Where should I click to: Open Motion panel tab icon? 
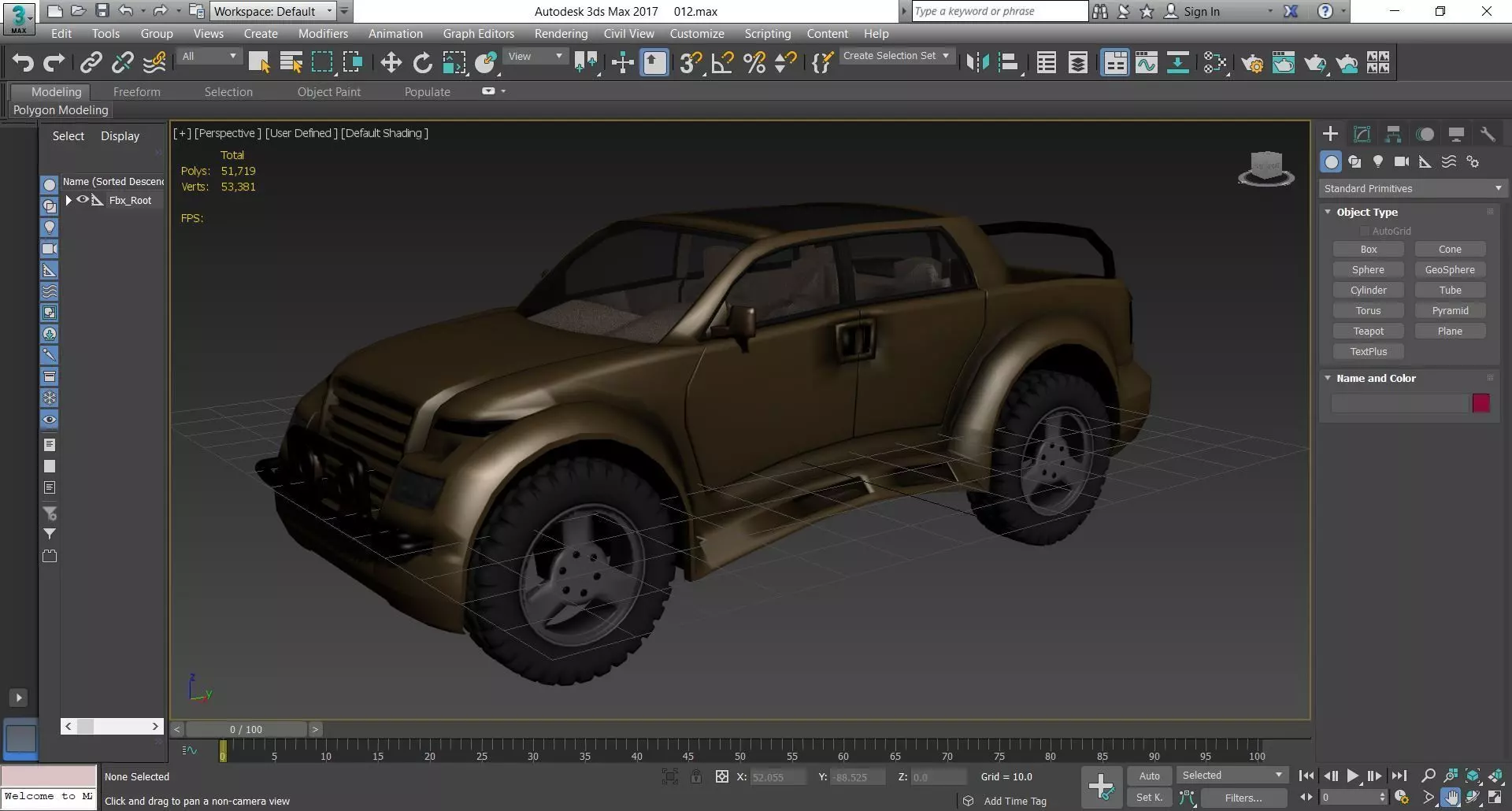point(1425,134)
